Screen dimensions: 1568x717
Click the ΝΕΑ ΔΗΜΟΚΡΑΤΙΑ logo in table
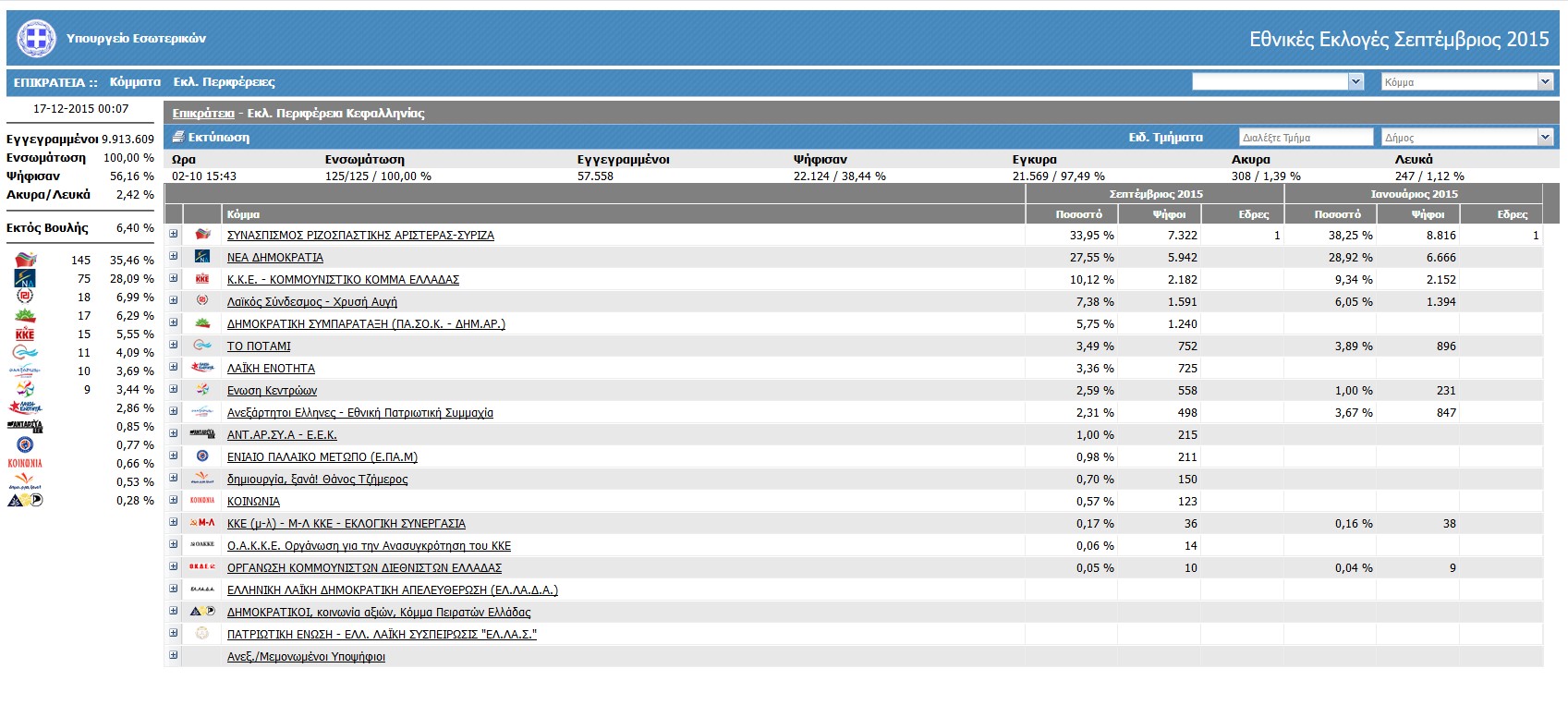coord(202,257)
